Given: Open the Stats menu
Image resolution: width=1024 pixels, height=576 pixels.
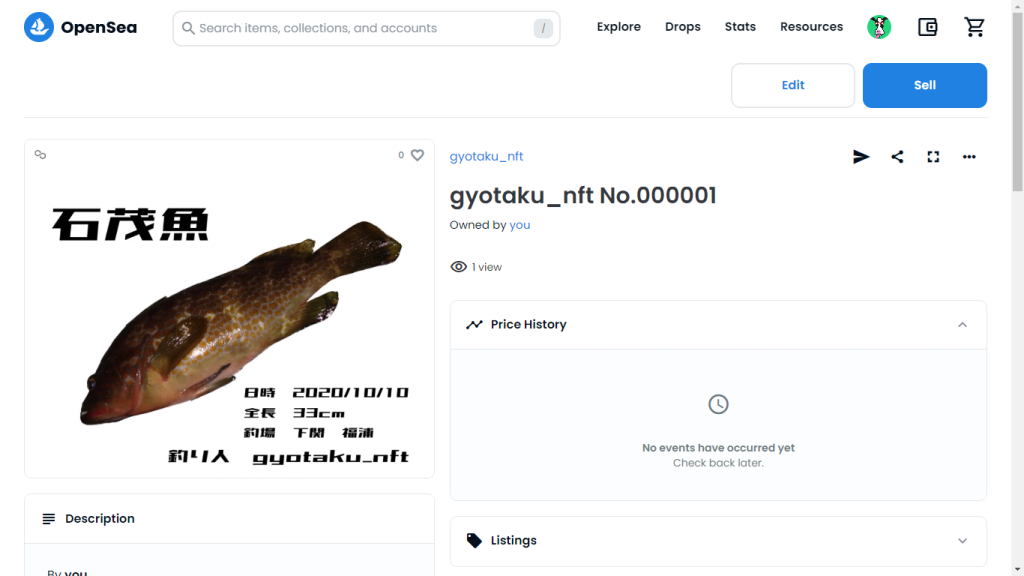Looking at the screenshot, I should (740, 27).
